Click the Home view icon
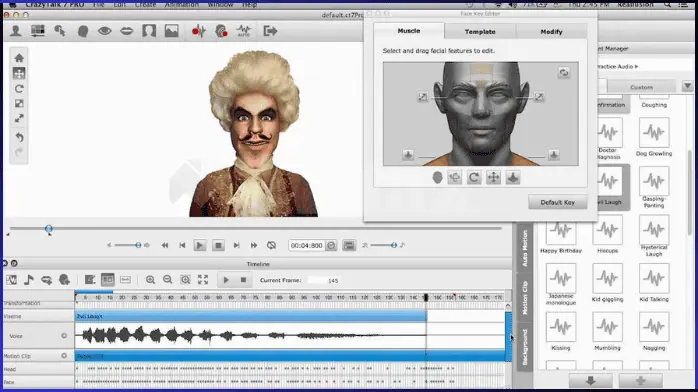Screen dimensions: 698x392 click(19, 58)
